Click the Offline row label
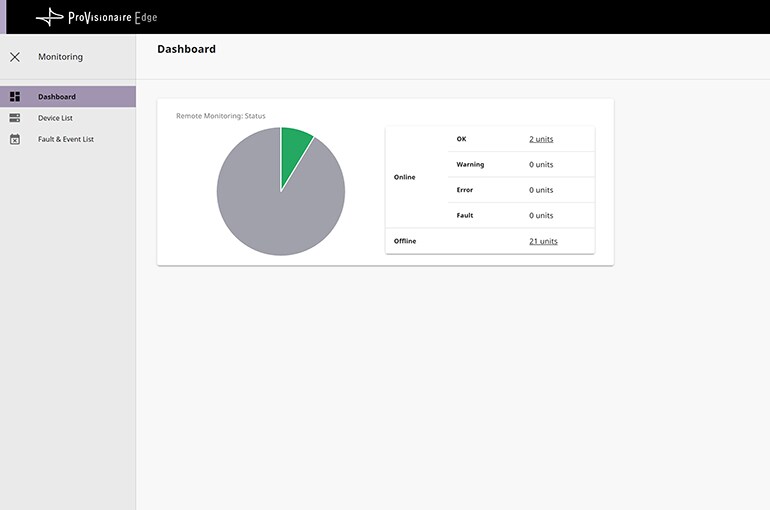Viewport: 770px width, 510px height. [405, 241]
